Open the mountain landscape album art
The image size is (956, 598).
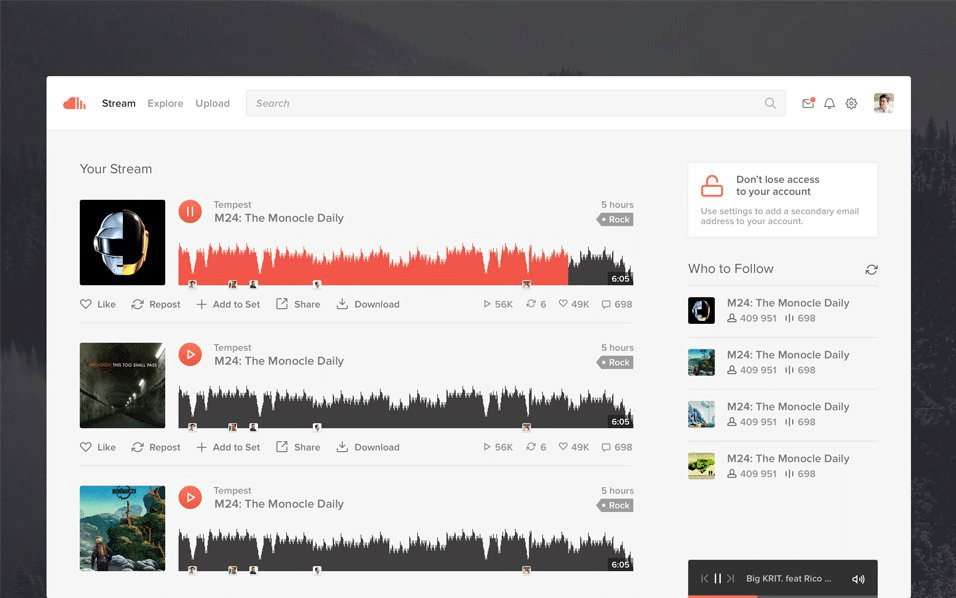pos(122,528)
